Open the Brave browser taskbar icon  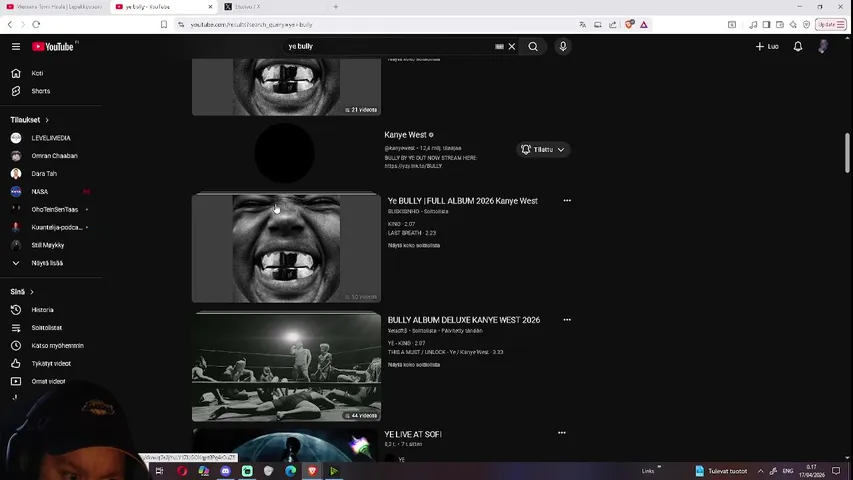[312, 471]
